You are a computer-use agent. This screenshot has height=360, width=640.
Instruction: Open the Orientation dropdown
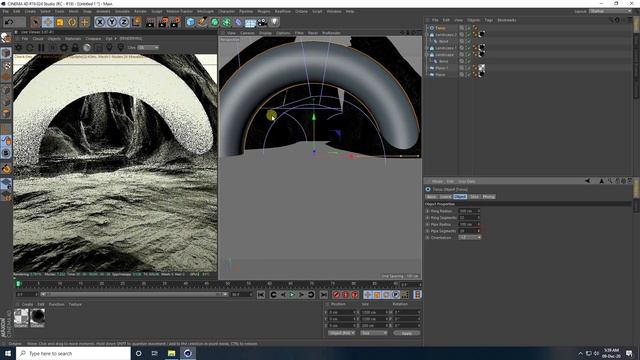click(469, 238)
